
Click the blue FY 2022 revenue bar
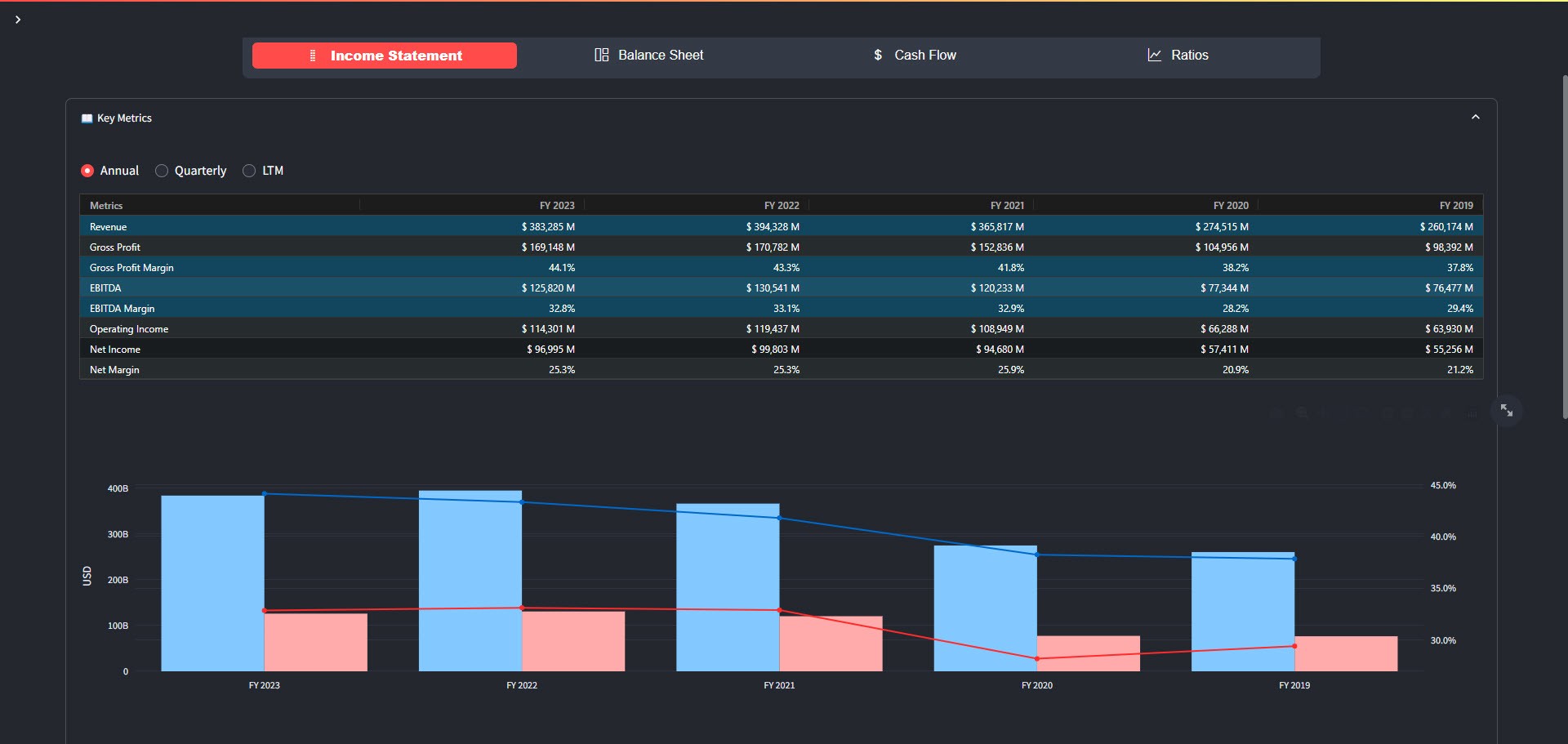coord(470,581)
